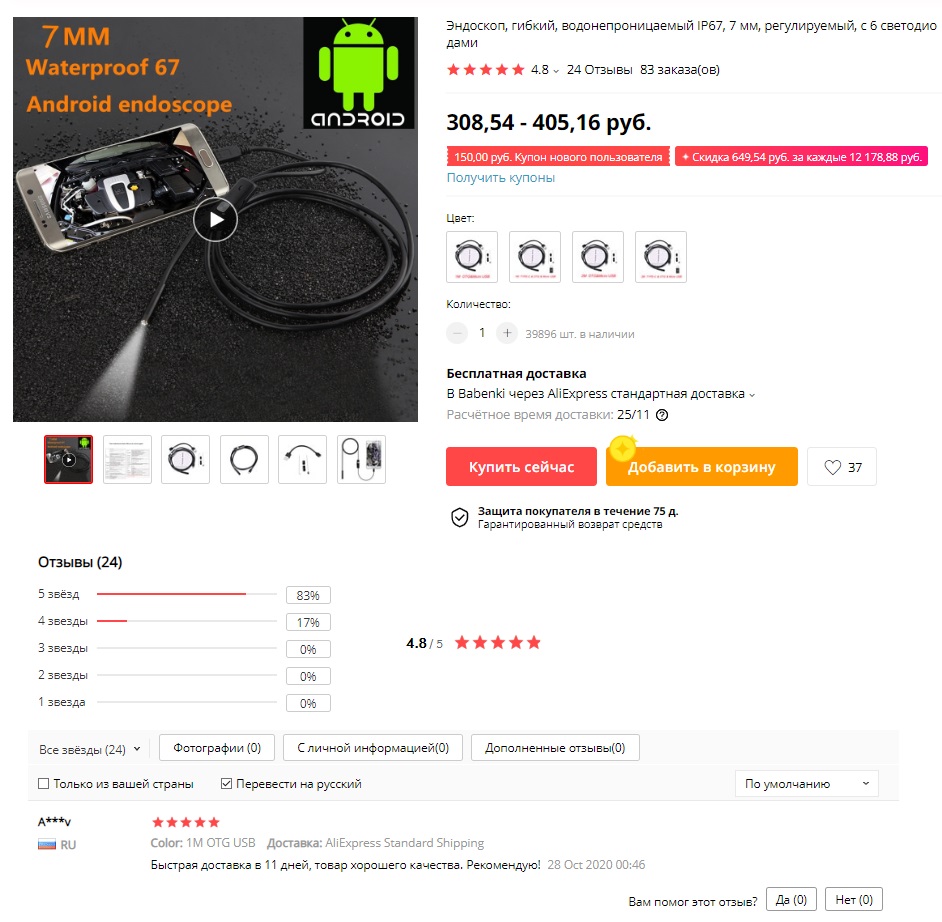Expand the 'Все звёзды (24)' filter dropdown
942x922 pixels.
(x=90, y=749)
